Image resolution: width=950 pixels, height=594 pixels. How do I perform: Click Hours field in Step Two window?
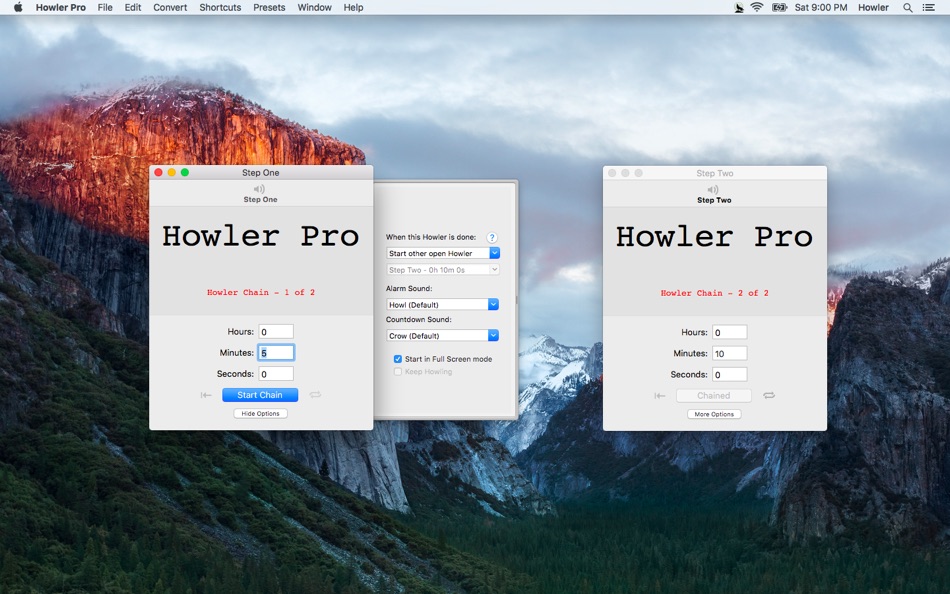[x=729, y=332]
